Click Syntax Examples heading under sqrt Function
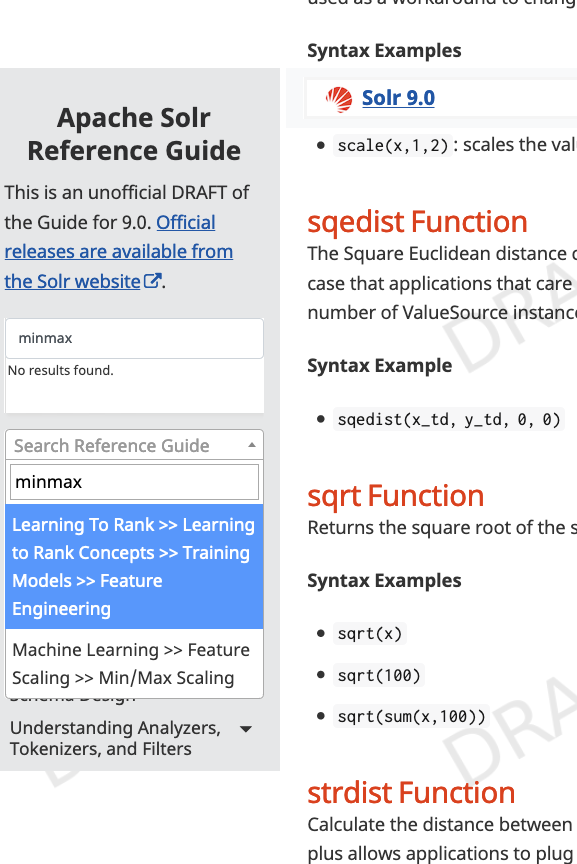Screen dimensions: 577x864 click(384, 581)
